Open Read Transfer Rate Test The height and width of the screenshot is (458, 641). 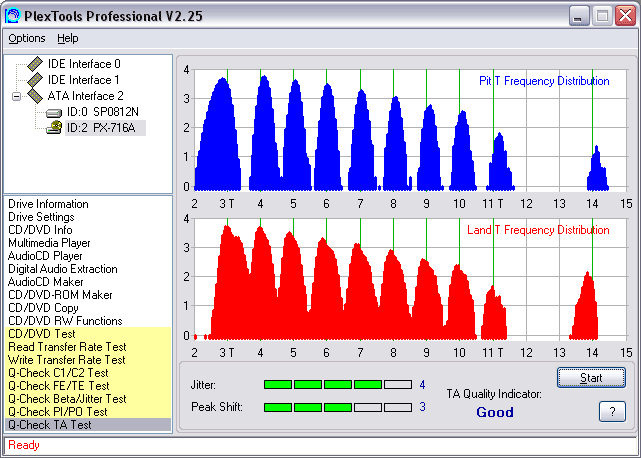(x=88, y=347)
